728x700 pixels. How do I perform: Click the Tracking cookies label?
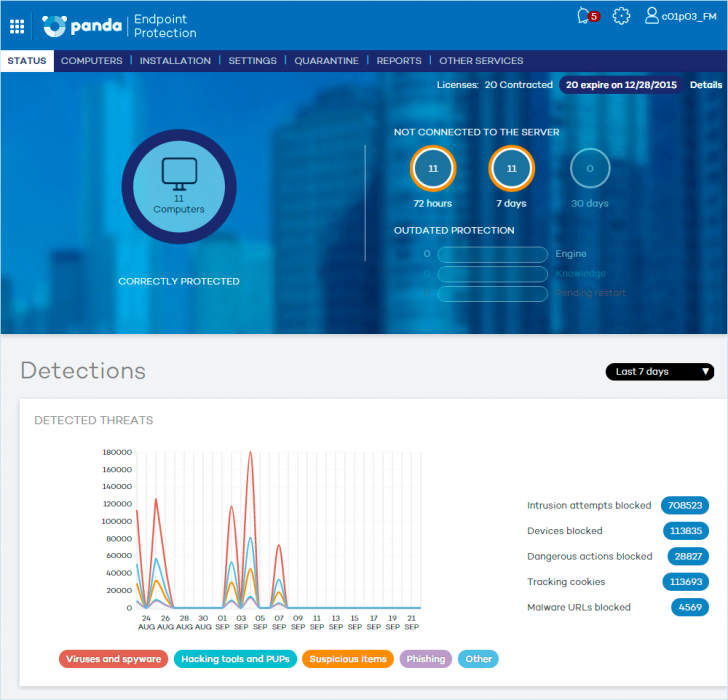(566, 582)
